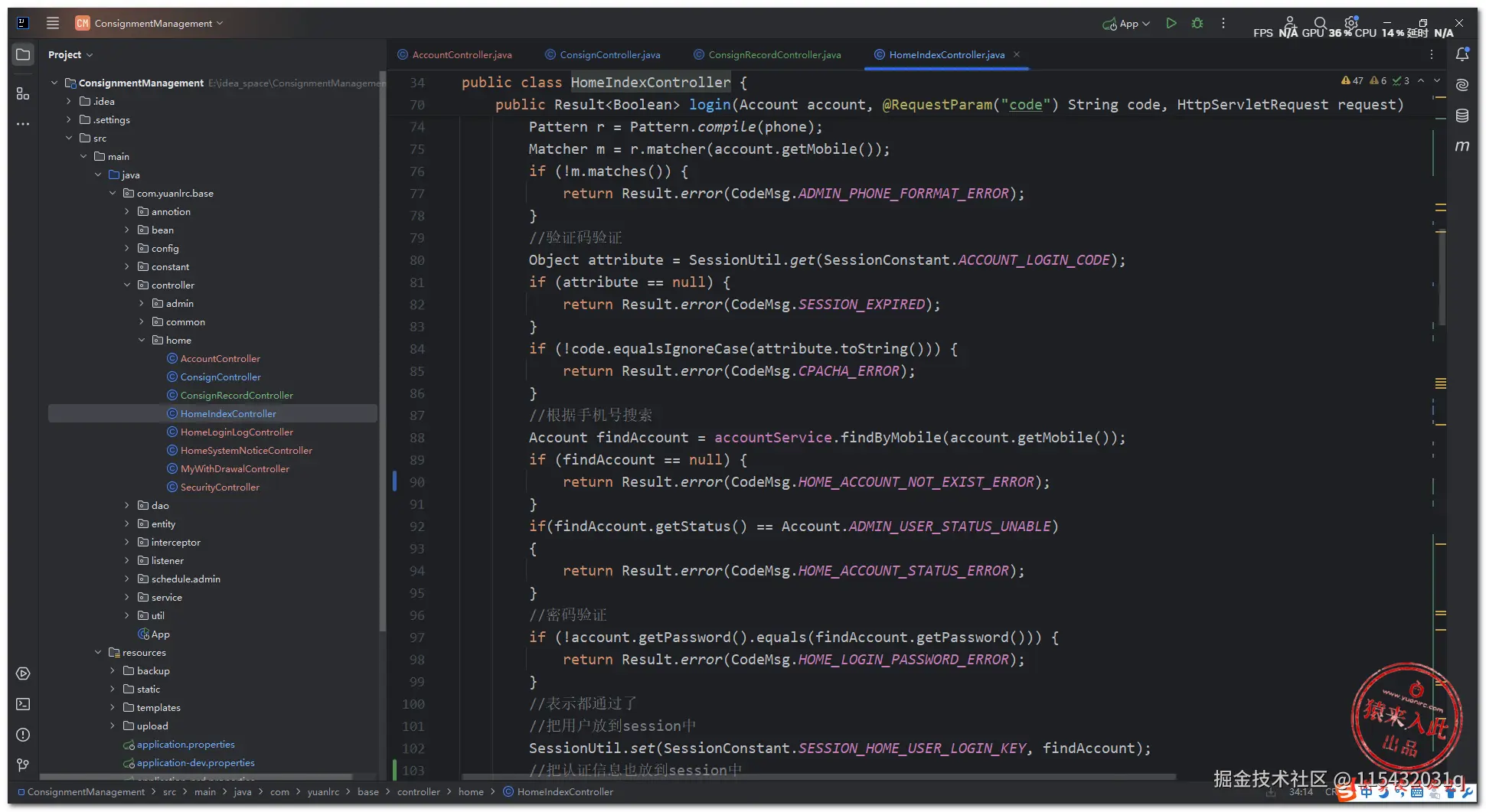1486x812 pixels.
Task: Open the toolbar More Actions vertical dots
Action: pos(1223,23)
